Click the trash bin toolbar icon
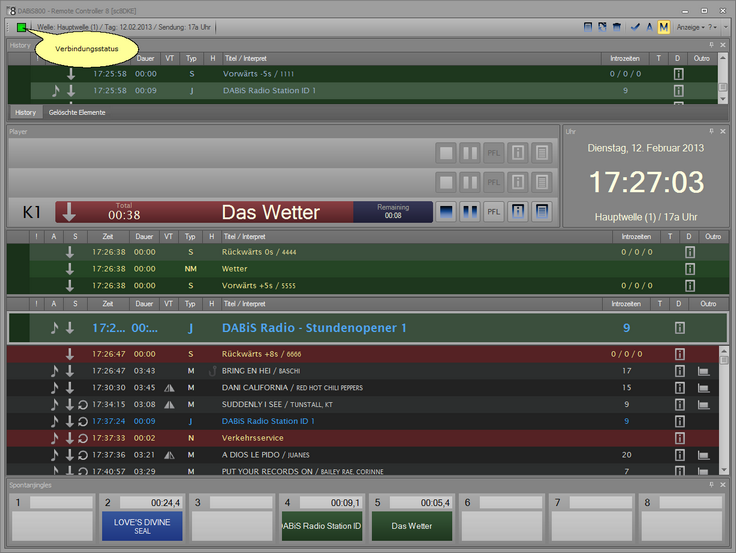 click(617, 27)
